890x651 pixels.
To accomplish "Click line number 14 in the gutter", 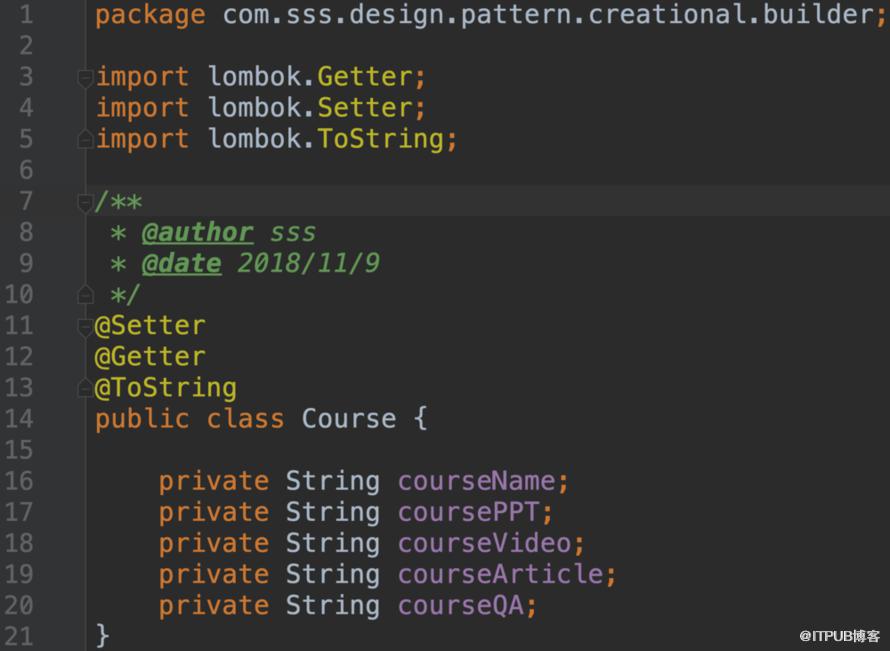I will tap(19, 419).
